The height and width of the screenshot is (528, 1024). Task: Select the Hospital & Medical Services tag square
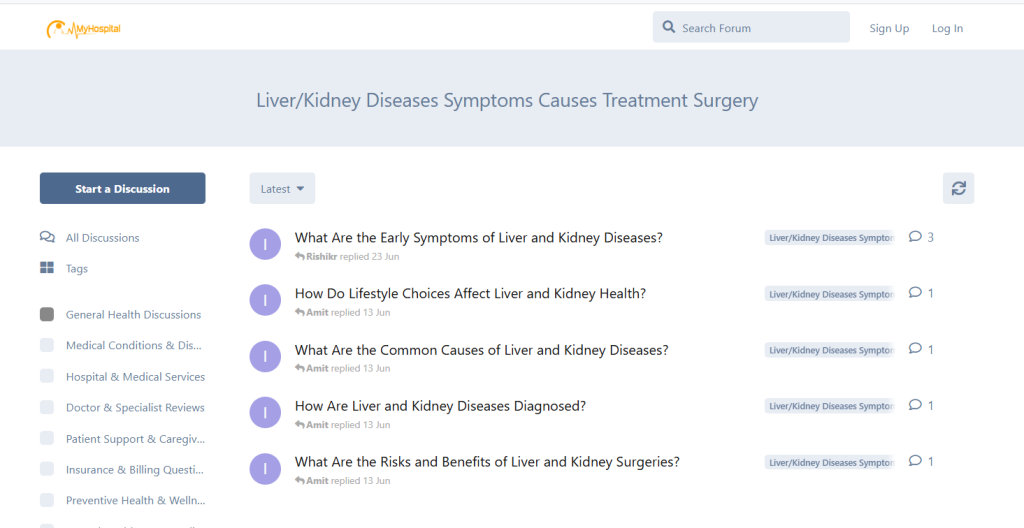pos(47,376)
